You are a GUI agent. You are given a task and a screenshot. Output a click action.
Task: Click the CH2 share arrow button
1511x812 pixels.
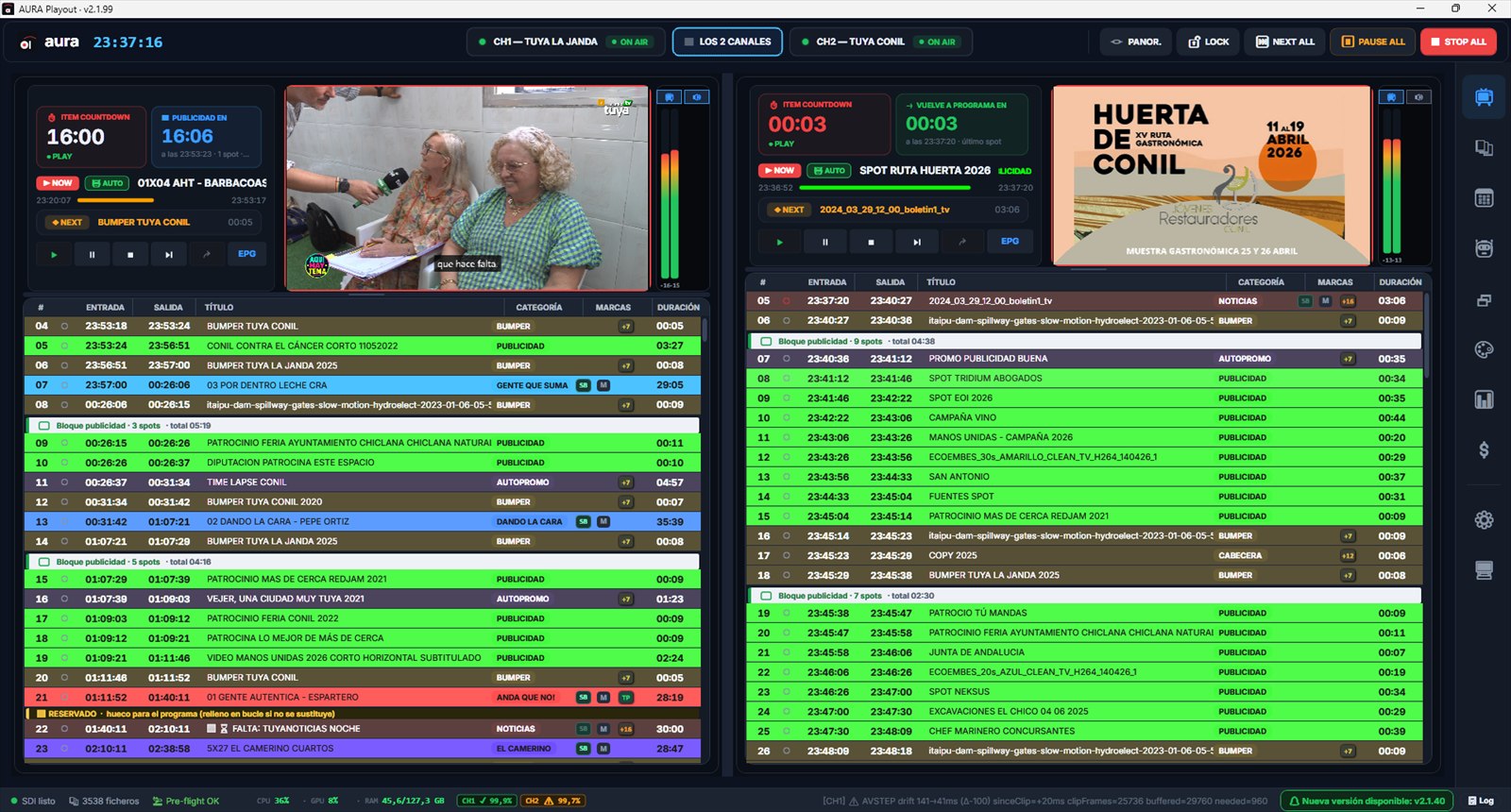961,242
